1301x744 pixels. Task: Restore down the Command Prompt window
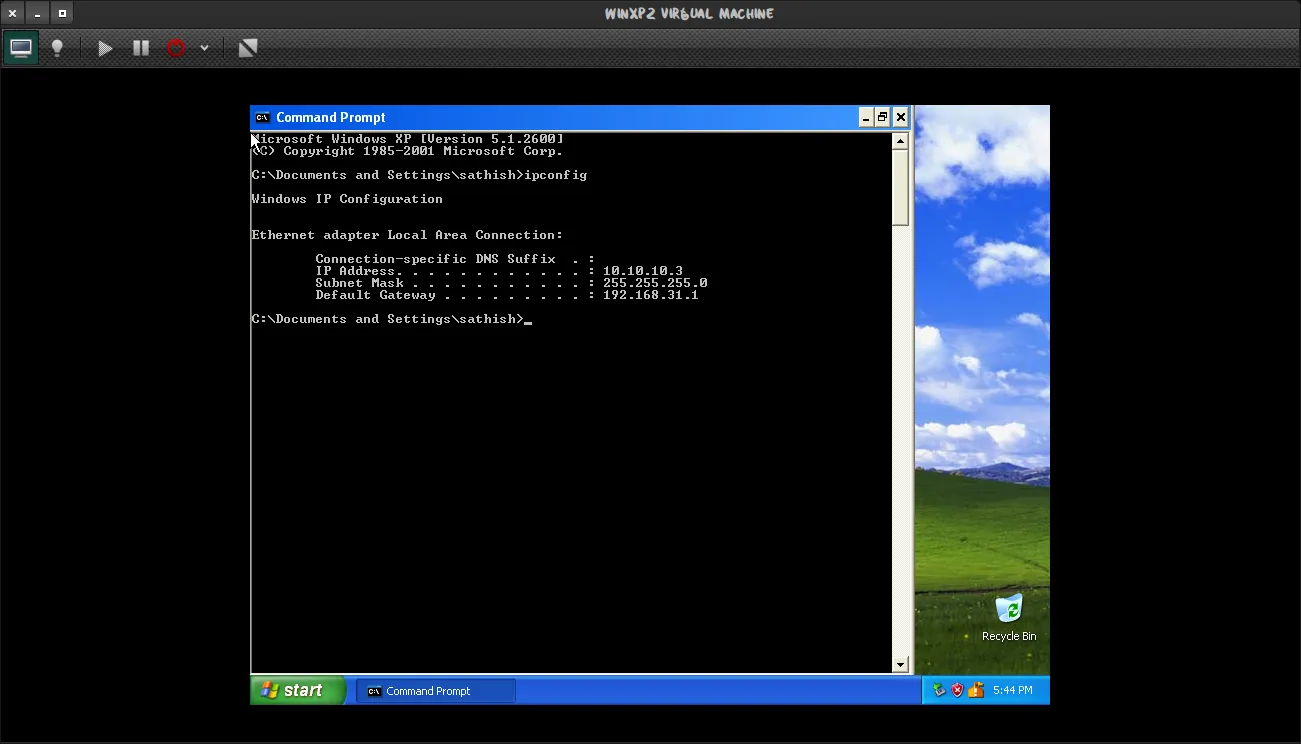pyautogui.click(x=883, y=117)
